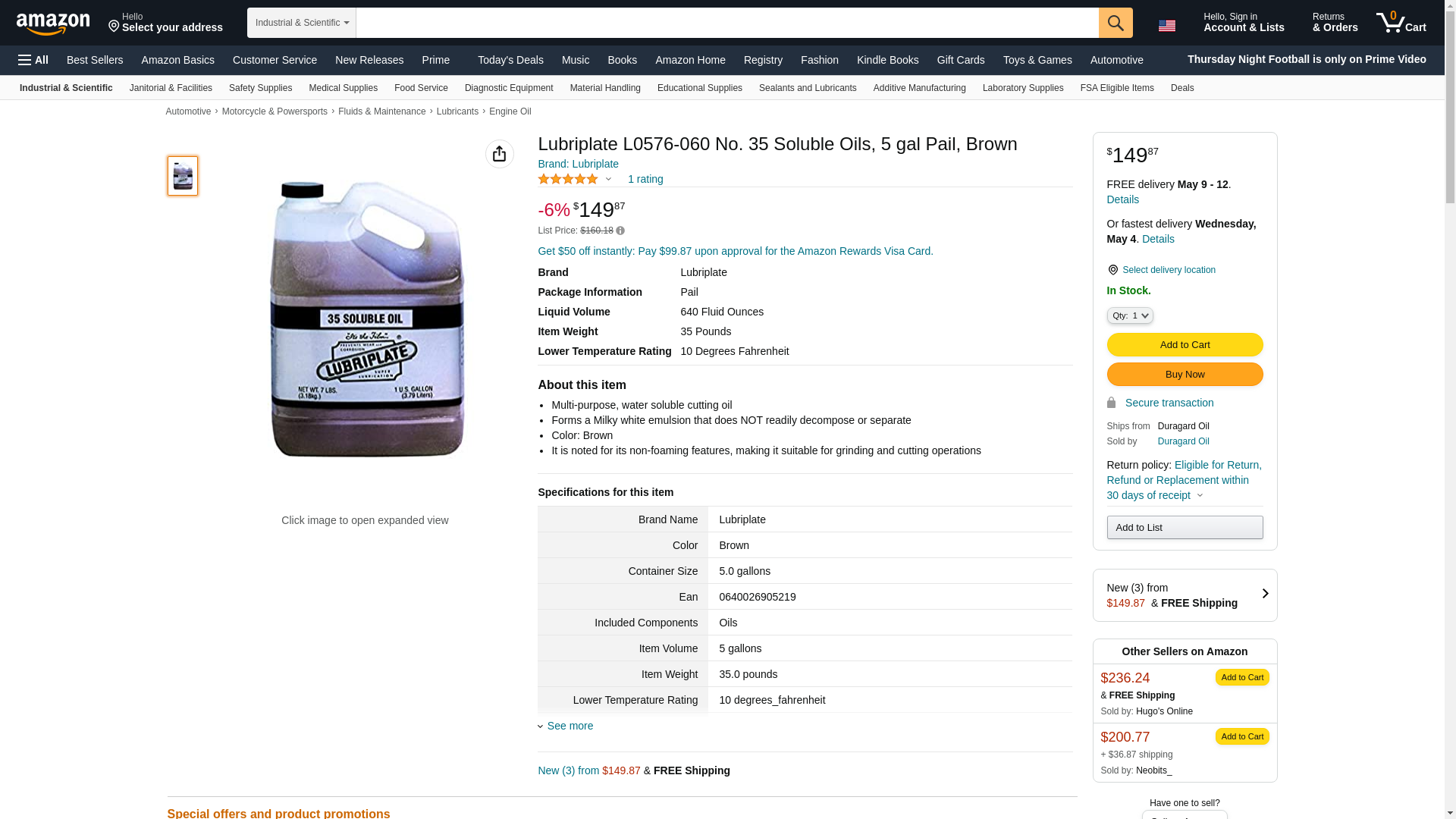Select the product thumbnail image
The width and height of the screenshot is (1456, 819).
(x=183, y=176)
